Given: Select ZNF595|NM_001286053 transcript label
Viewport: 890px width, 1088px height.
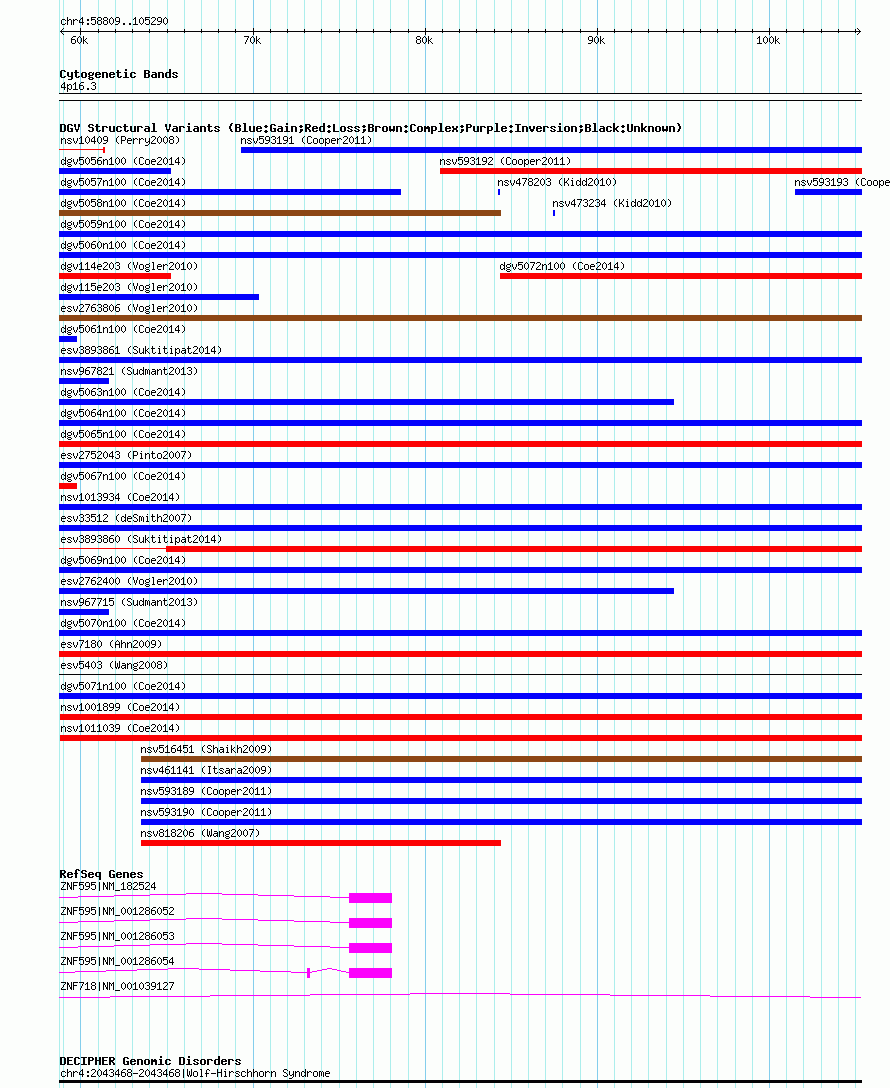Looking at the screenshot, I should (117, 937).
